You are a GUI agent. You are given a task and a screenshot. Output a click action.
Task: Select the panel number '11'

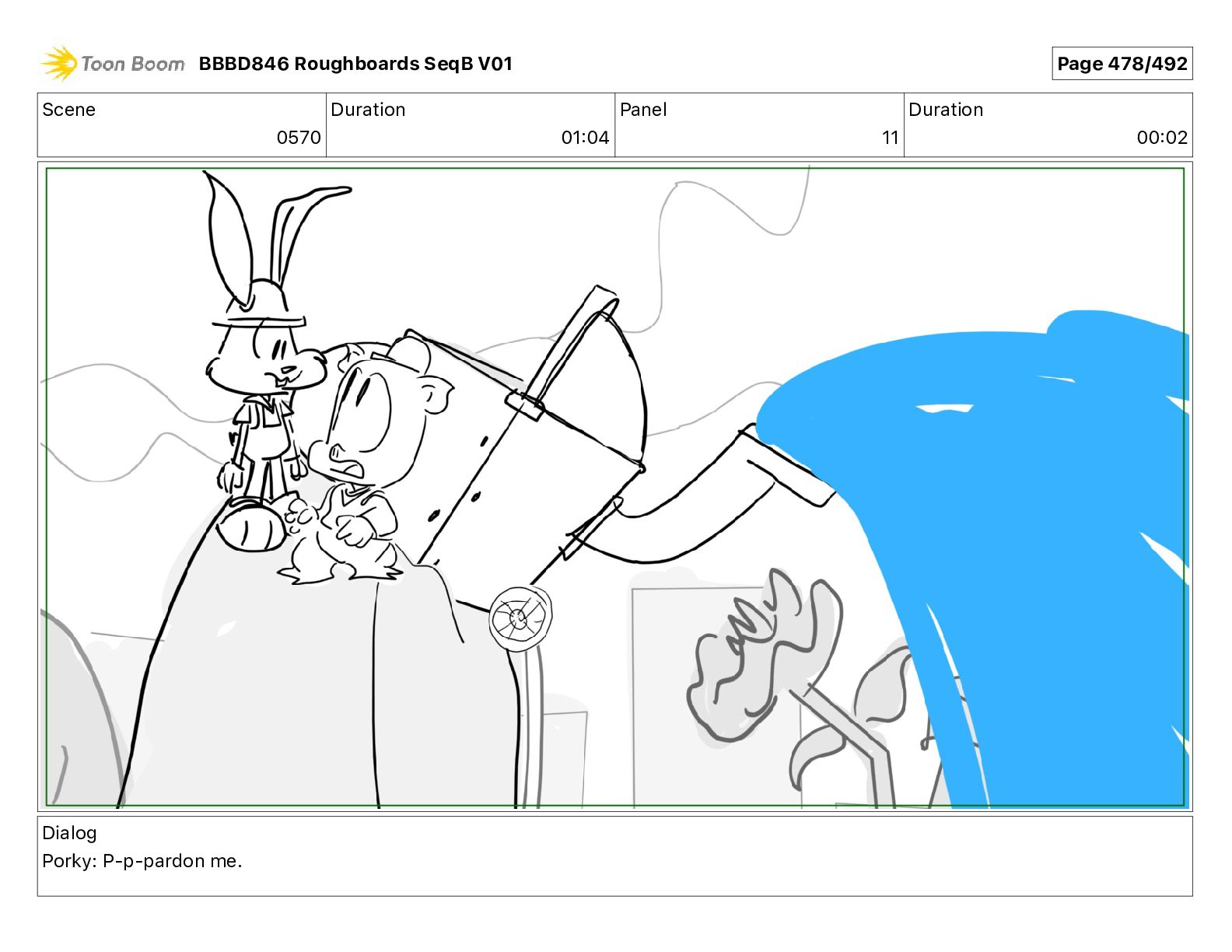891,138
